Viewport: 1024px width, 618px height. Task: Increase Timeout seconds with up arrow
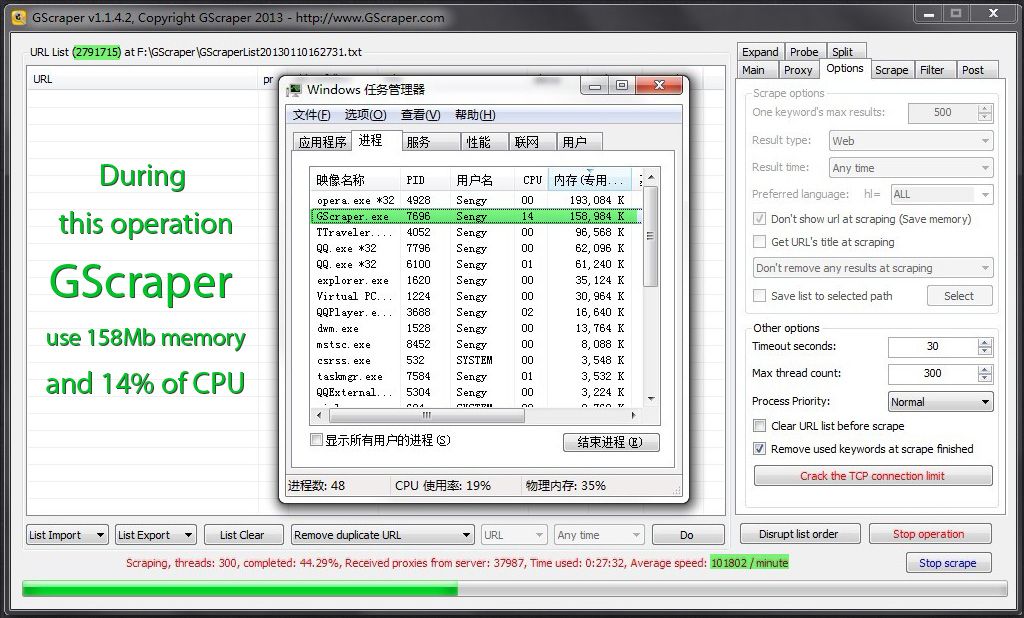point(985,342)
